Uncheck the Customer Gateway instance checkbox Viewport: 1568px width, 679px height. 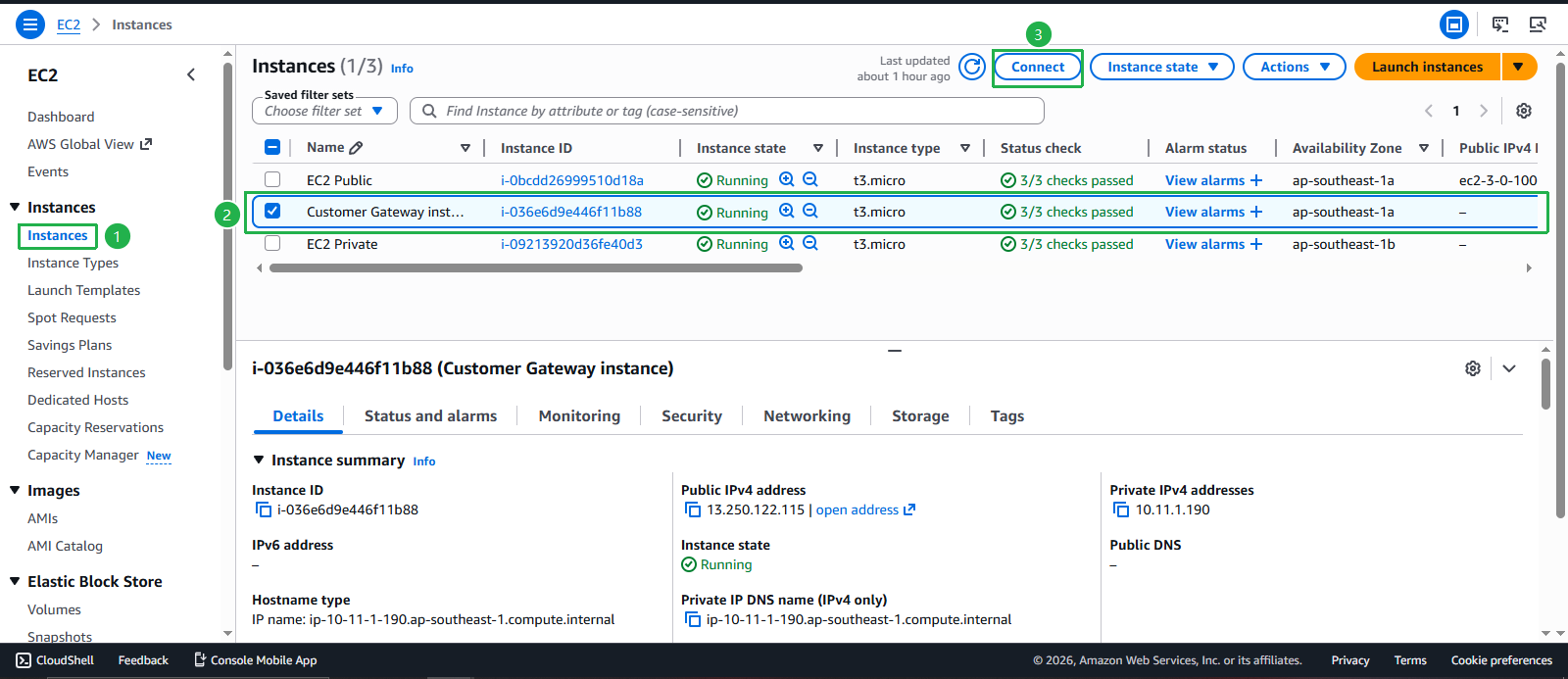272,211
